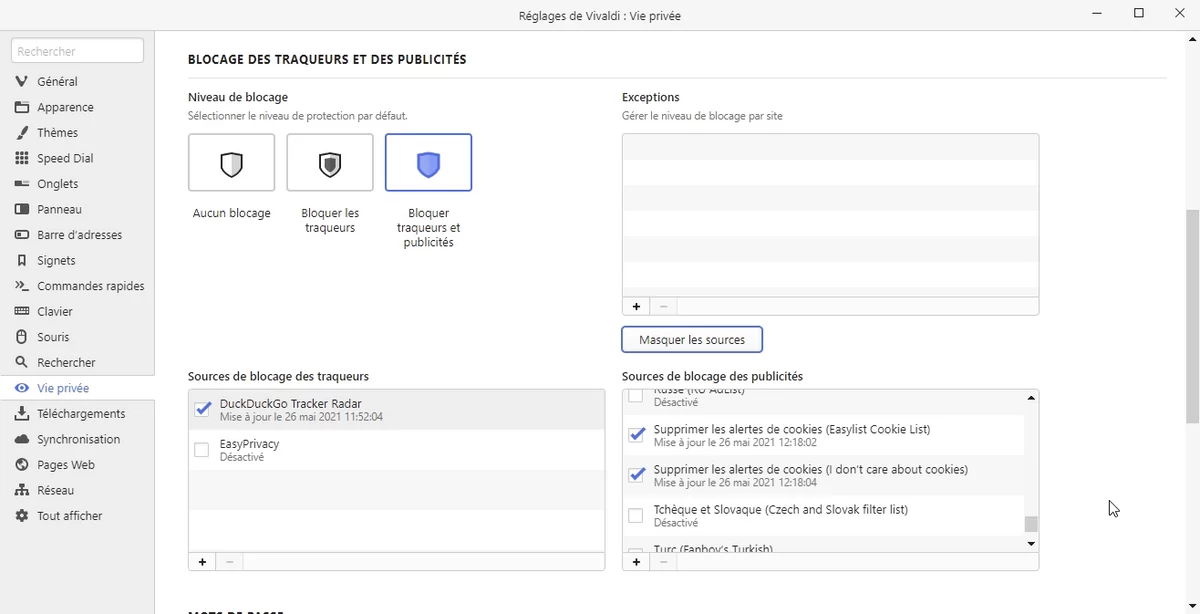
Task: Select I don't care about cookies label
Action: (811, 470)
